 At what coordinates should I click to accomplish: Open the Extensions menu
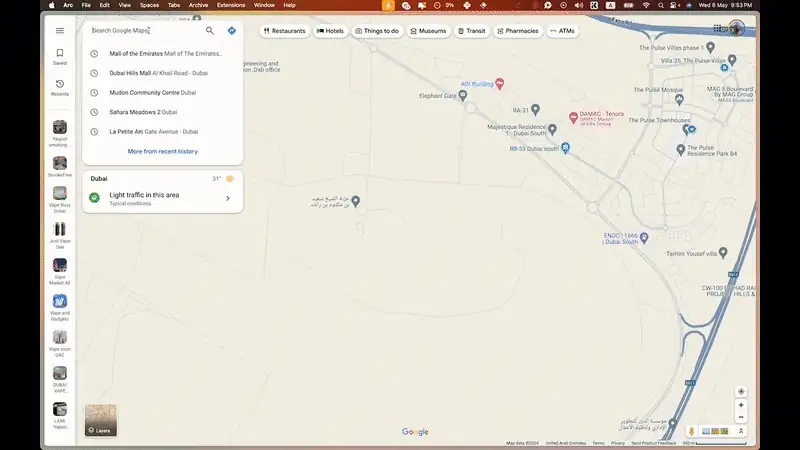click(x=231, y=5)
